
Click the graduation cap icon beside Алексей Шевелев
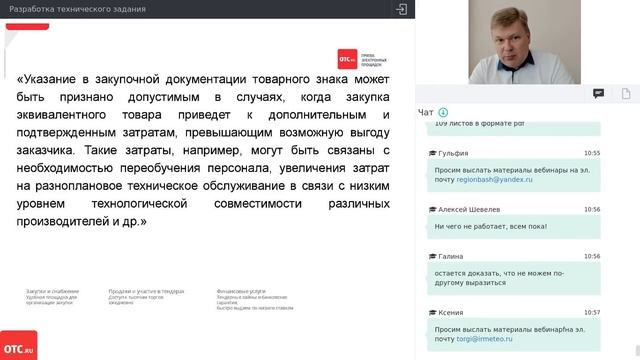432,209
